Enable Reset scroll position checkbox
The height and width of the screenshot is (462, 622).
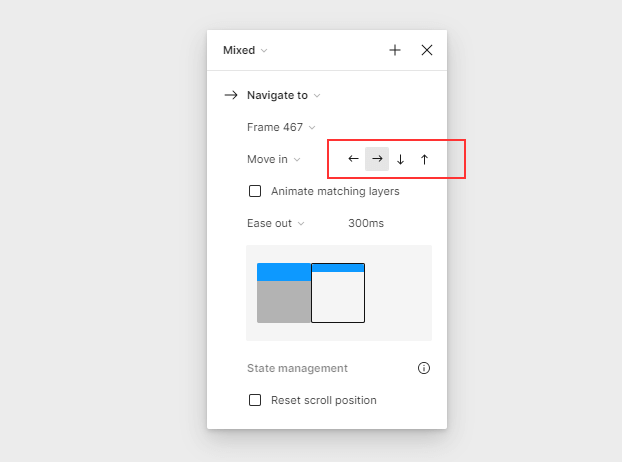[255, 400]
